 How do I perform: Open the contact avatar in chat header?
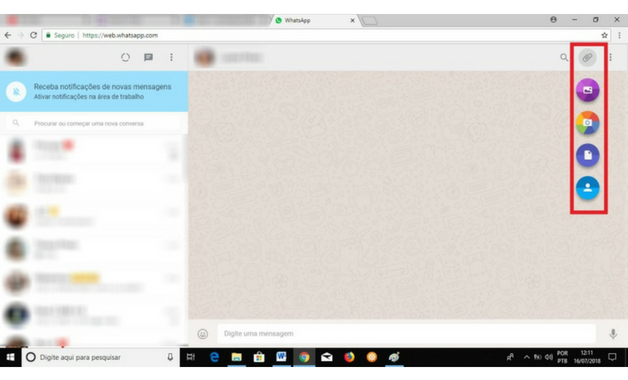click(x=204, y=58)
